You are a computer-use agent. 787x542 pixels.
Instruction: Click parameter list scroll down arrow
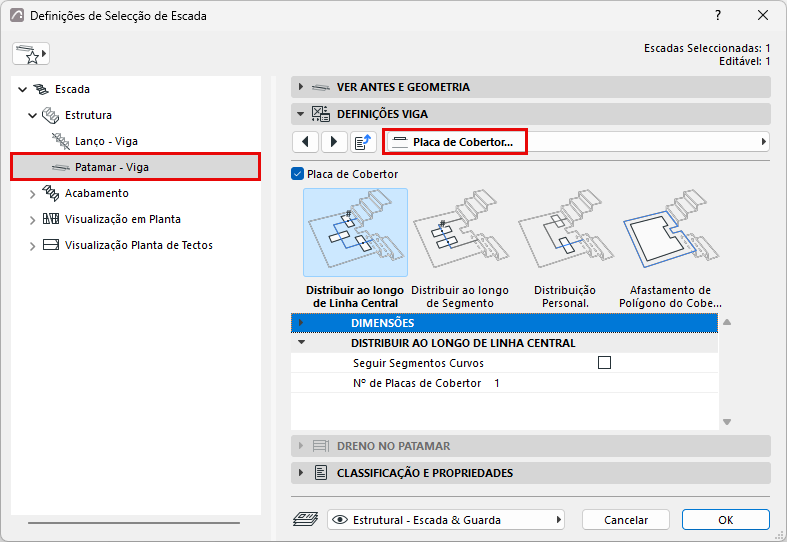[727, 422]
